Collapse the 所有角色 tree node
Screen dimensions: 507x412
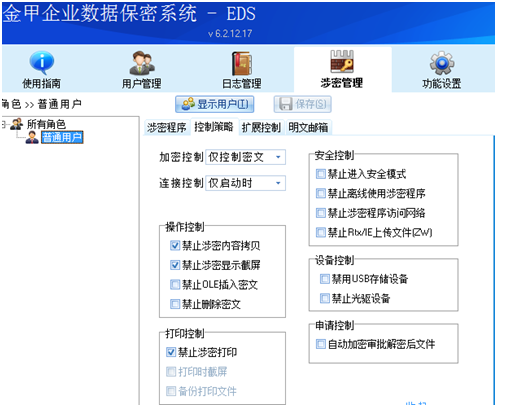pyautogui.click(x=4, y=125)
